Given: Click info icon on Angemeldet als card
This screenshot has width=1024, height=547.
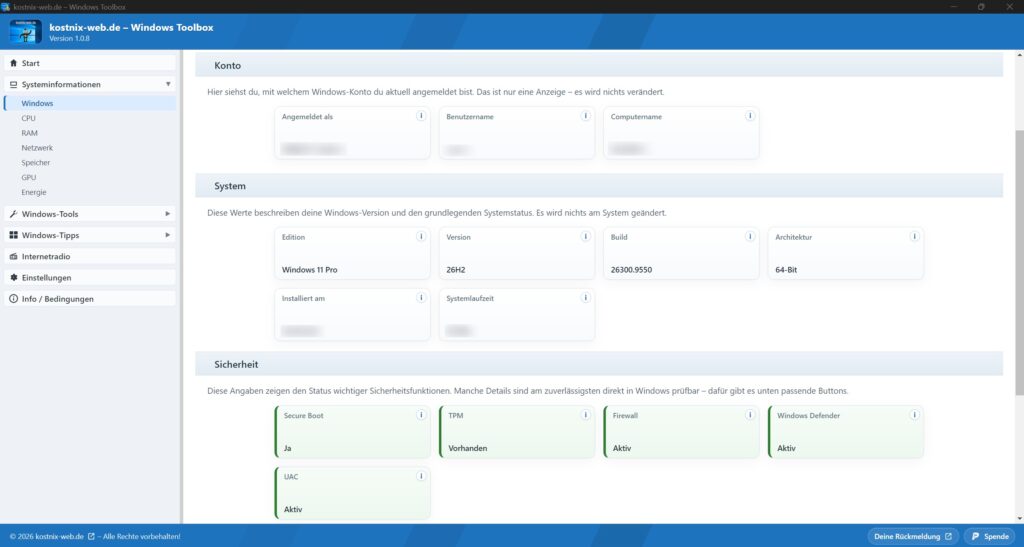Looking at the screenshot, I should (421, 116).
